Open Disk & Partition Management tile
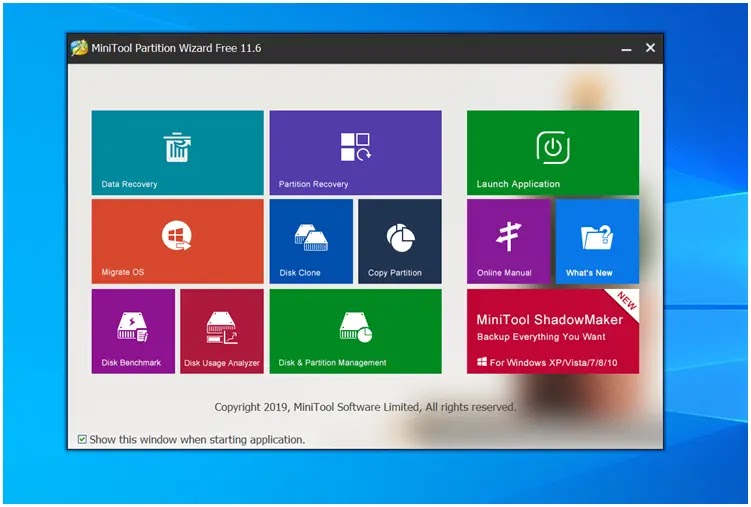The height and width of the screenshot is (507, 751). pyautogui.click(x=355, y=331)
